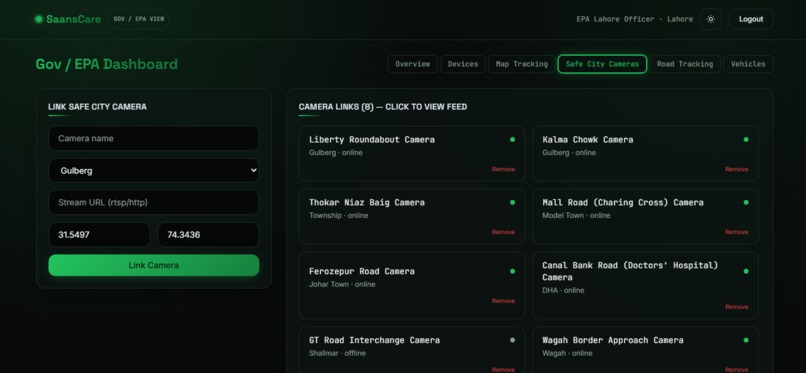Screen dimensions: 806x373
Task: View the Wagah Border Approach Camera feed
Action: pos(645,350)
